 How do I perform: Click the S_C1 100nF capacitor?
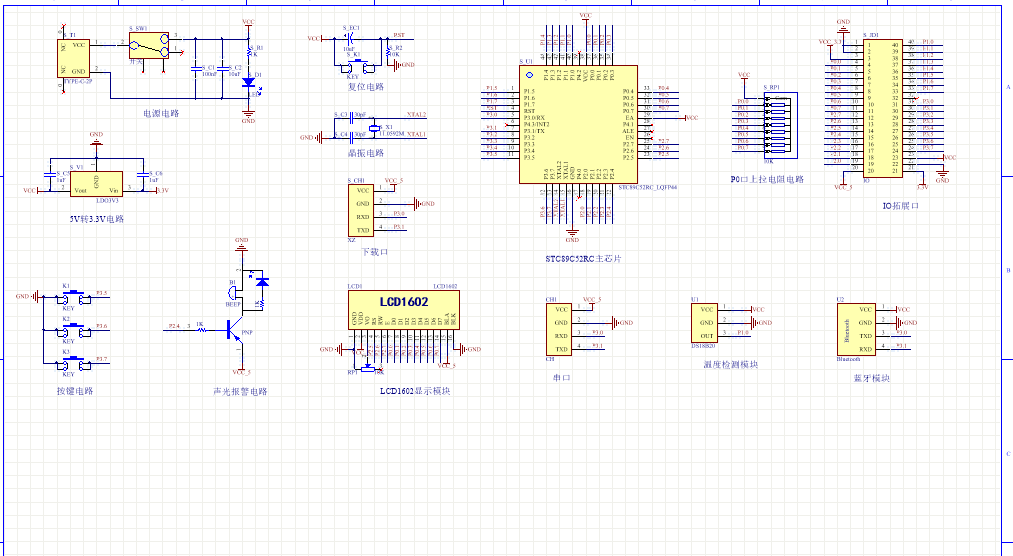pos(196,67)
